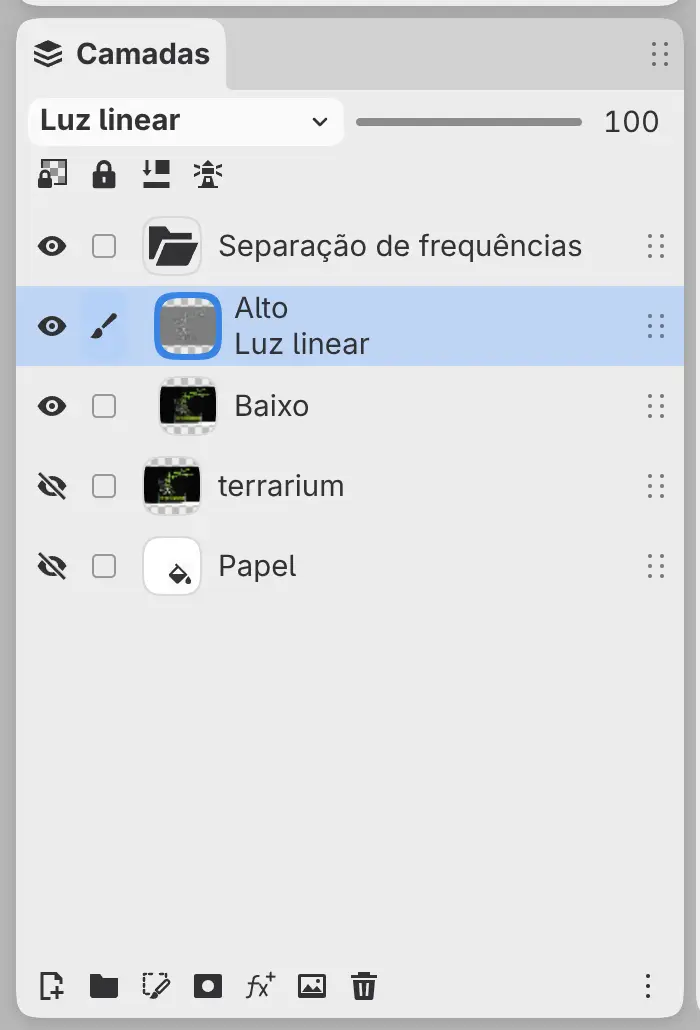Click the terrarium row drag handle
700x1030 pixels.
(x=656, y=486)
